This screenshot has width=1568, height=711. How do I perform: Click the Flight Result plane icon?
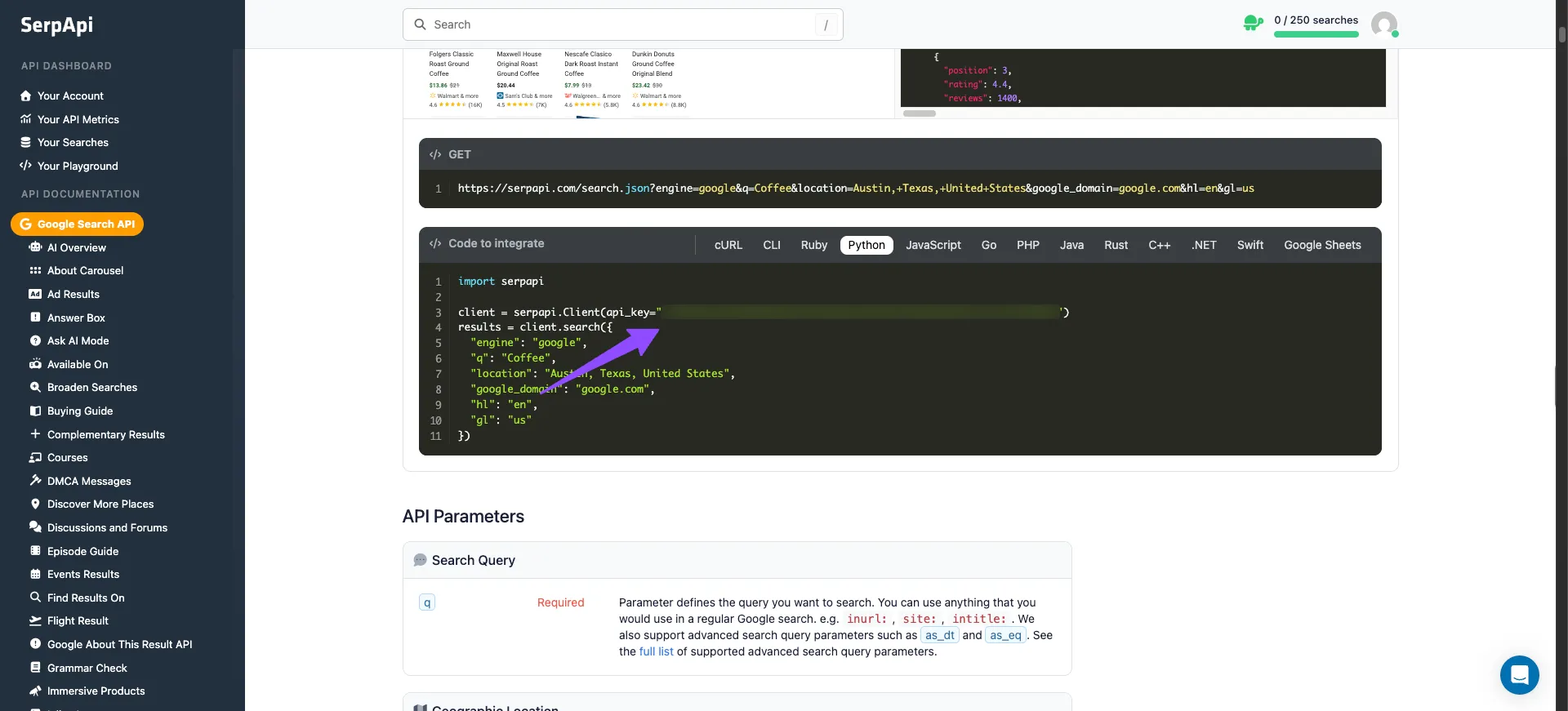35,620
